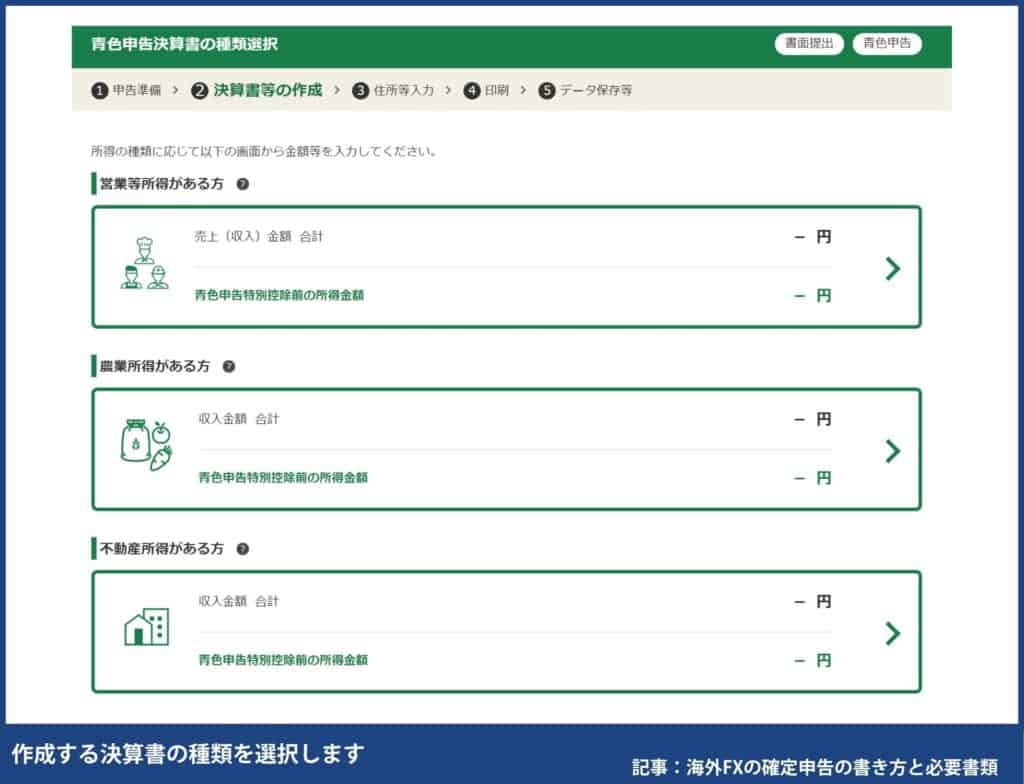Go to step 4 印刷
Viewport: 1024px width, 784px height.
(x=487, y=90)
